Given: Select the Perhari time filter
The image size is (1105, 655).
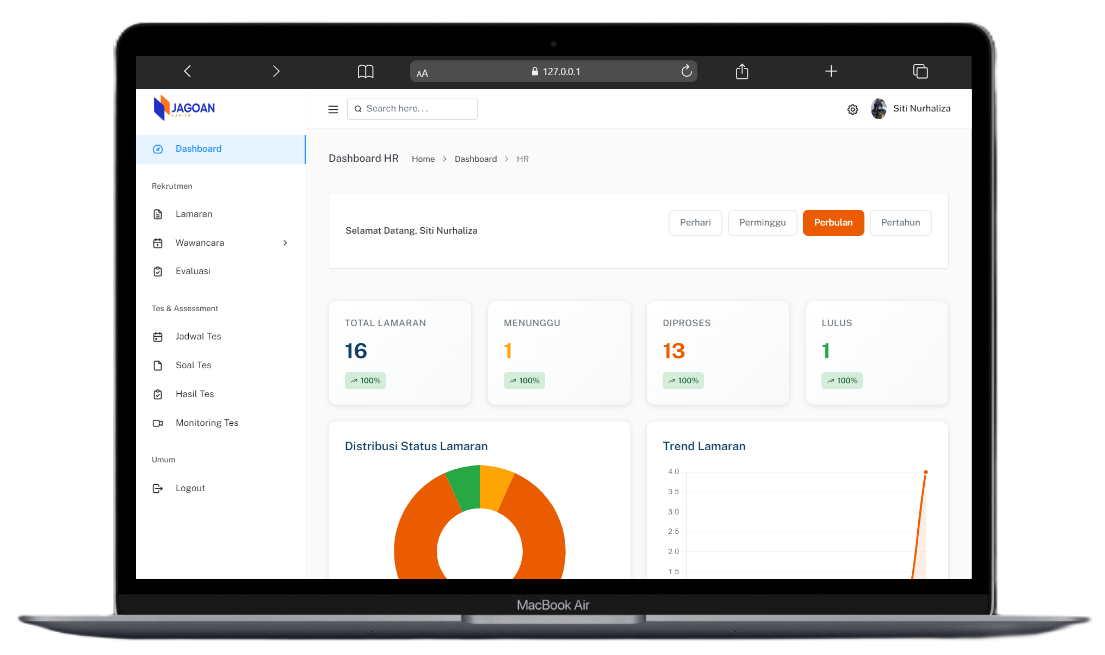Looking at the screenshot, I should click(x=695, y=223).
